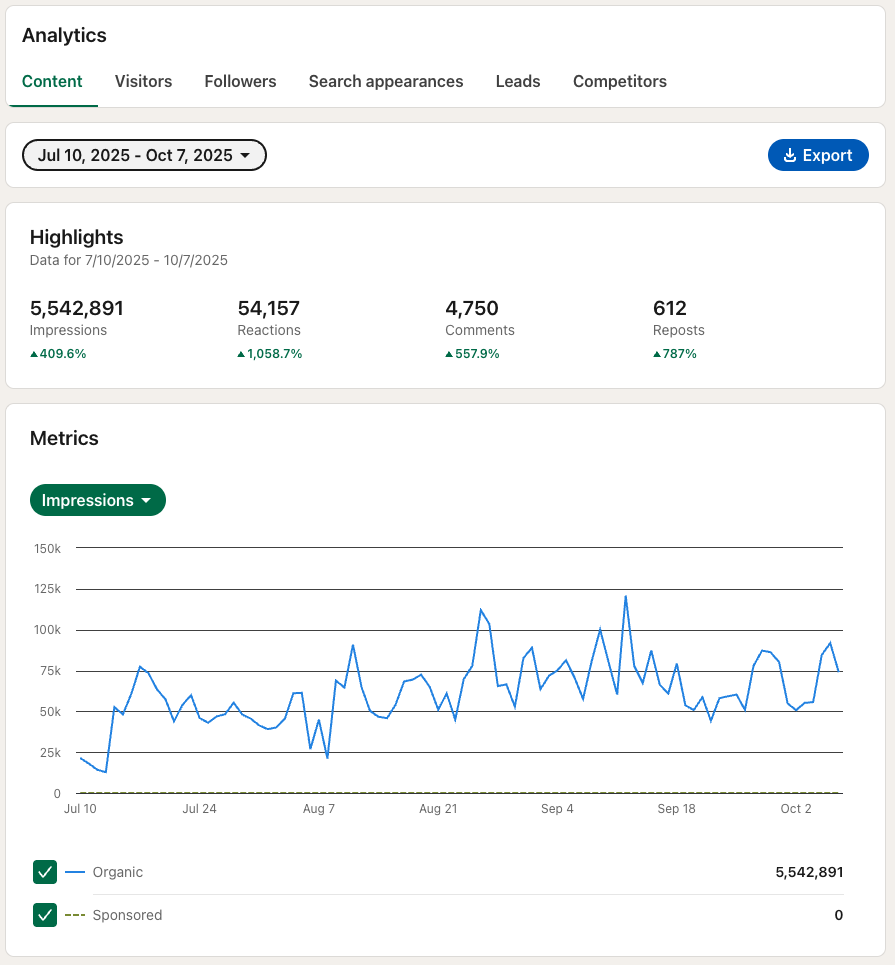Click the download icon in Export button
Viewport: 895px width, 965px height.
(x=789, y=155)
